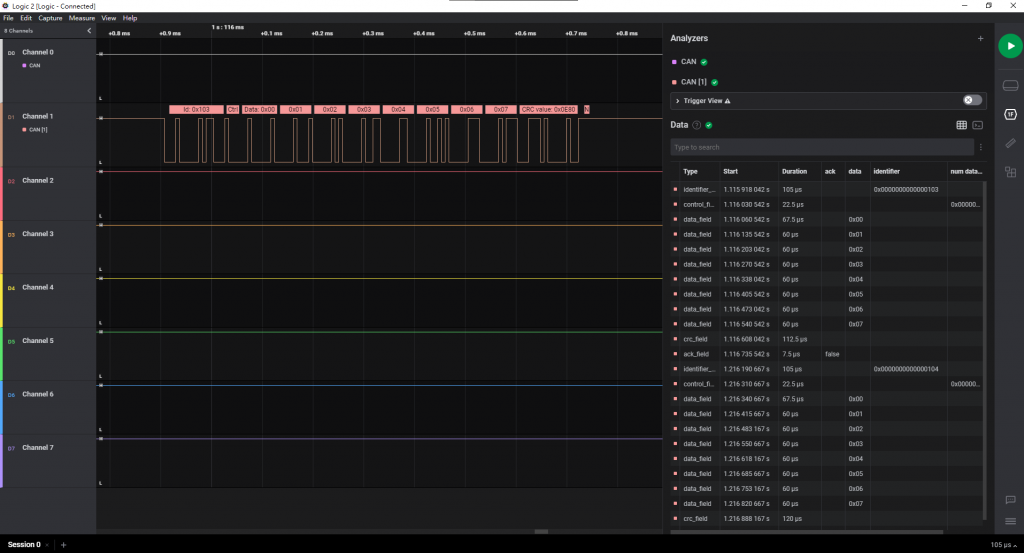This screenshot has height=553, width=1024.
Task: Select the Channel 2 label
Action: point(38,180)
